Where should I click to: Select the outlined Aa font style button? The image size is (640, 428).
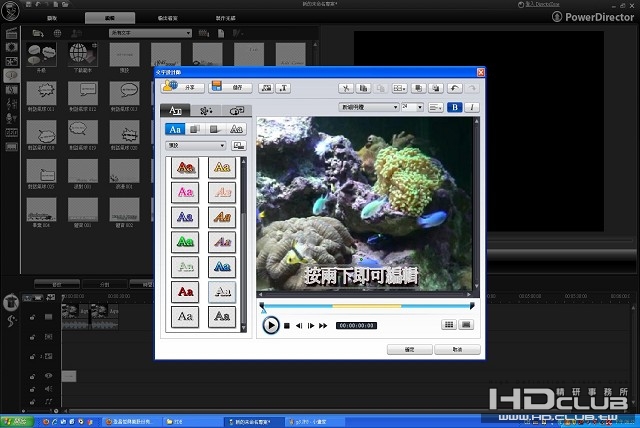click(236, 129)
